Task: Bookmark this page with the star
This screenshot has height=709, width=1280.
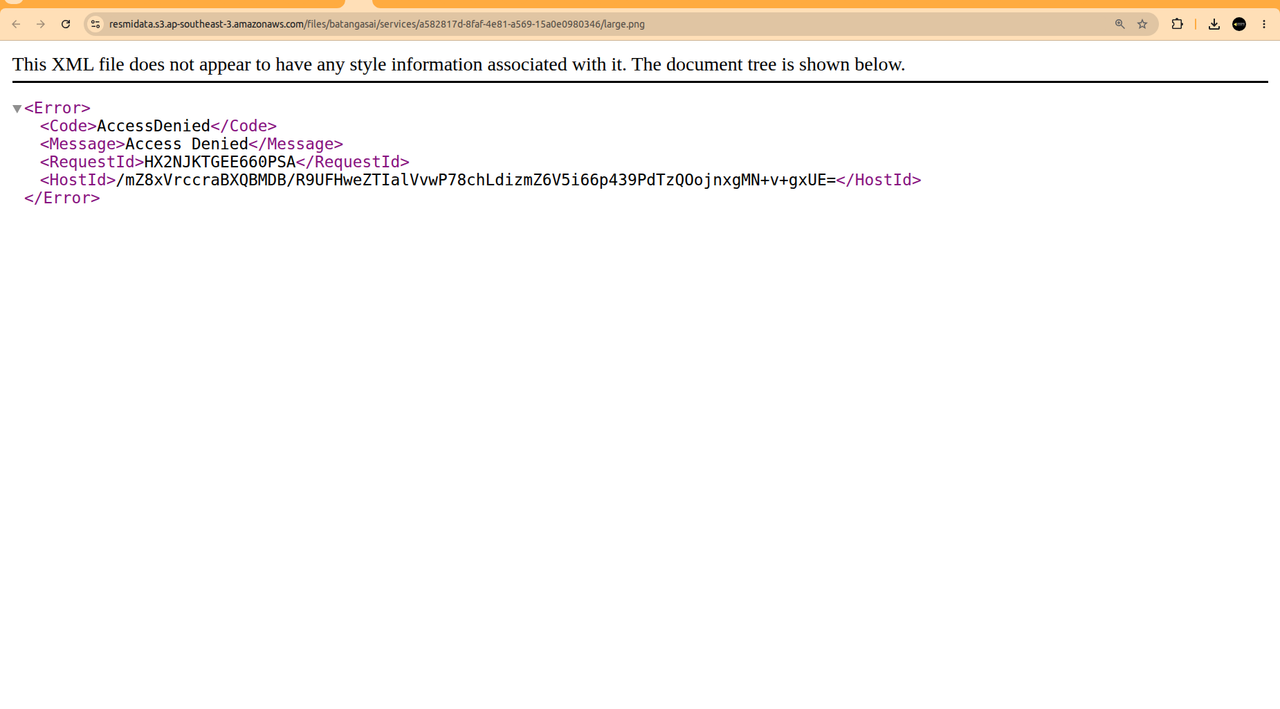Action: tap(1142, 24)
